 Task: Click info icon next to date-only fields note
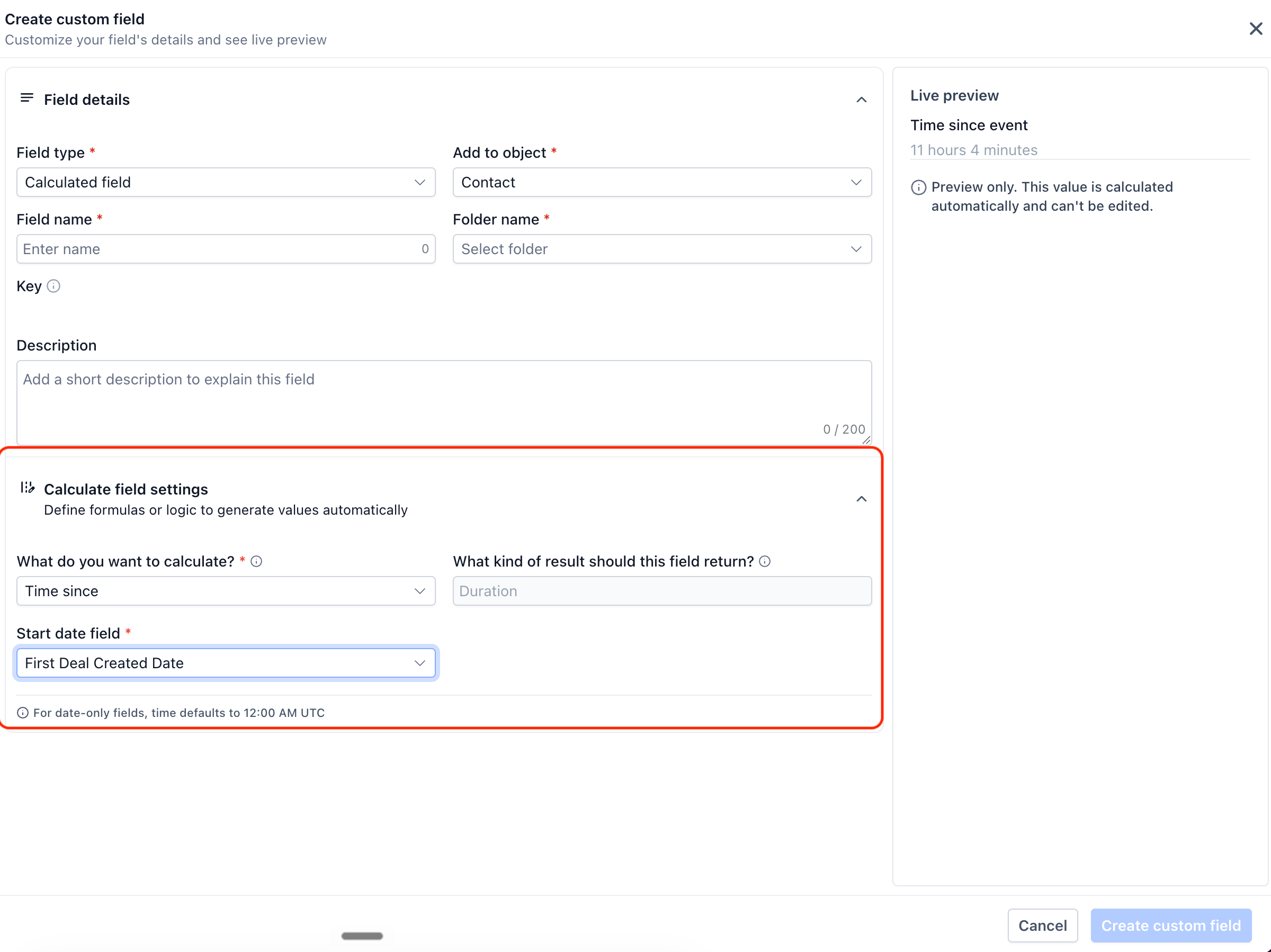[x=22, y=713]
